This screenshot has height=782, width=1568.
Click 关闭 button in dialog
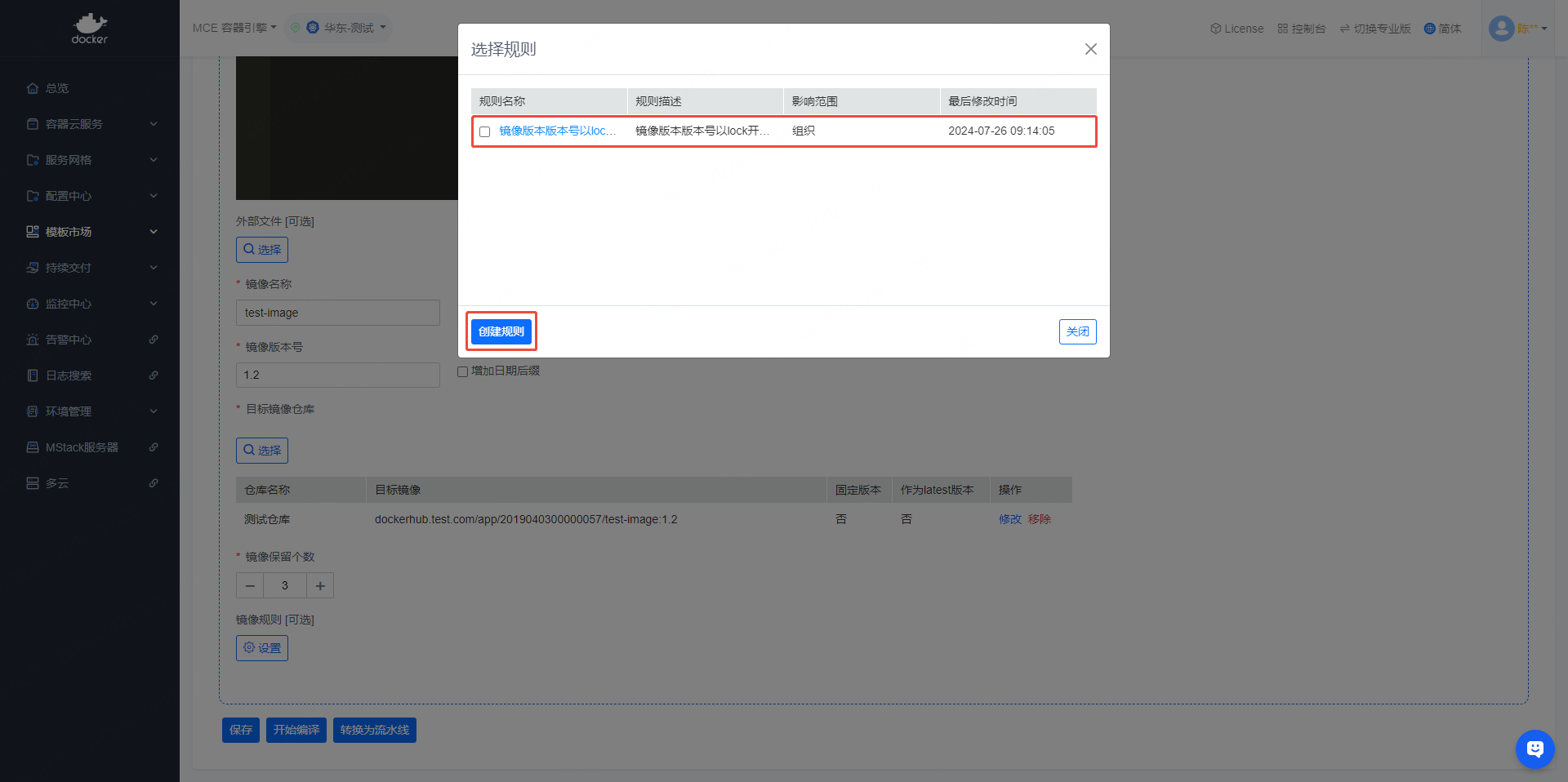1077,331
